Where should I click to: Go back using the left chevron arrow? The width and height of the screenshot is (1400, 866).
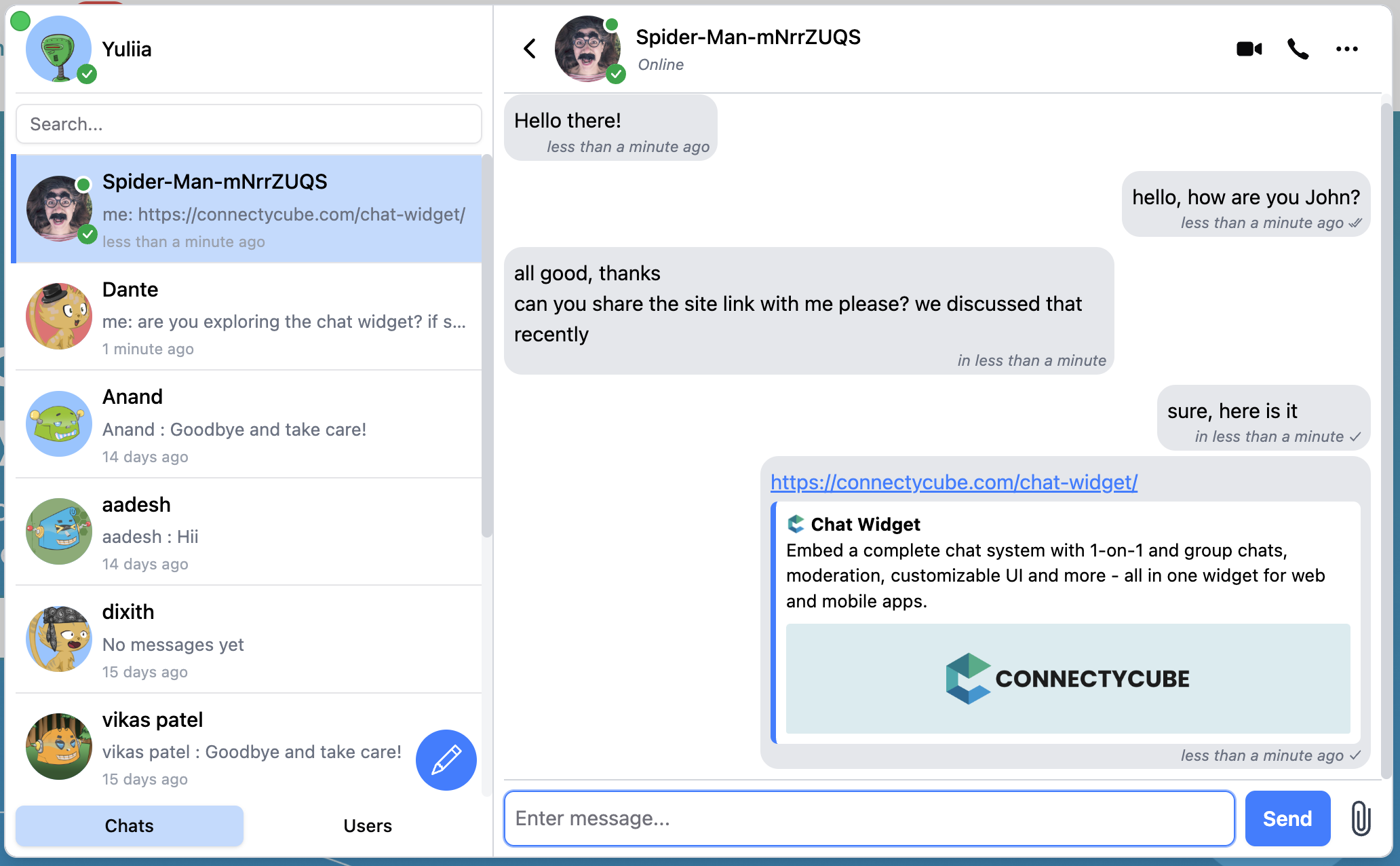point(530,49)
